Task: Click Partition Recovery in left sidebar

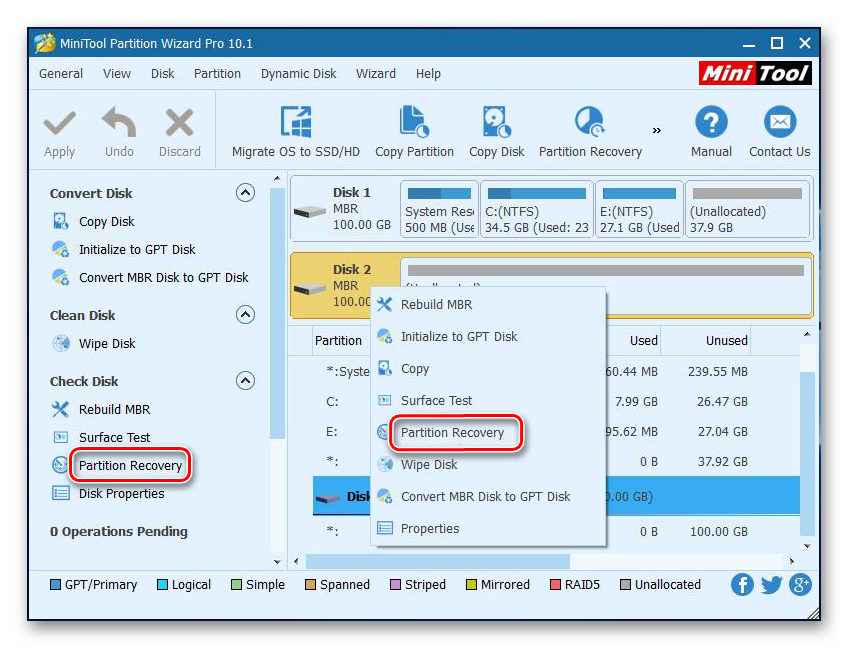Action: pyautogui.click(x=130, y=466)
